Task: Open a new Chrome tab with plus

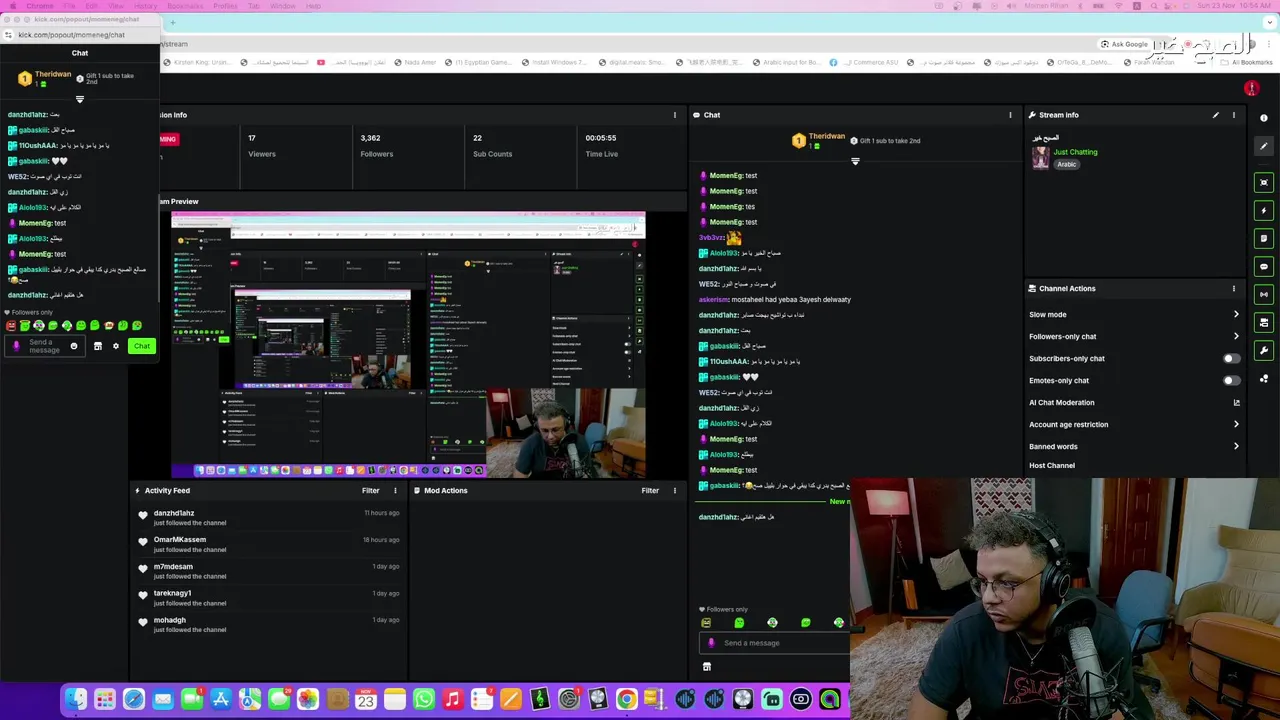Action: [x=172, y=22]
